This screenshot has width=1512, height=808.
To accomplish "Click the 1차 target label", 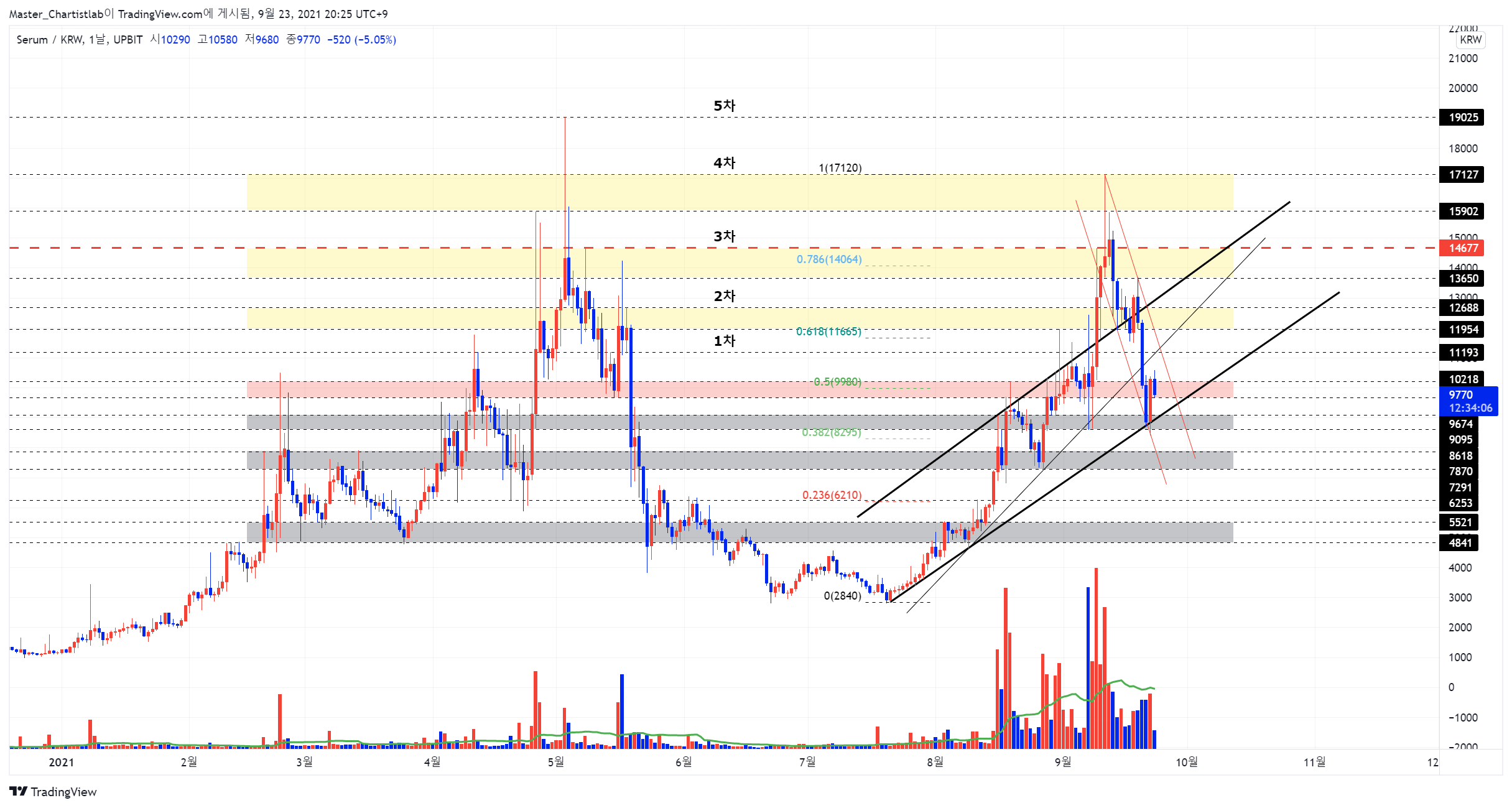I will click(x=724, y=341).
